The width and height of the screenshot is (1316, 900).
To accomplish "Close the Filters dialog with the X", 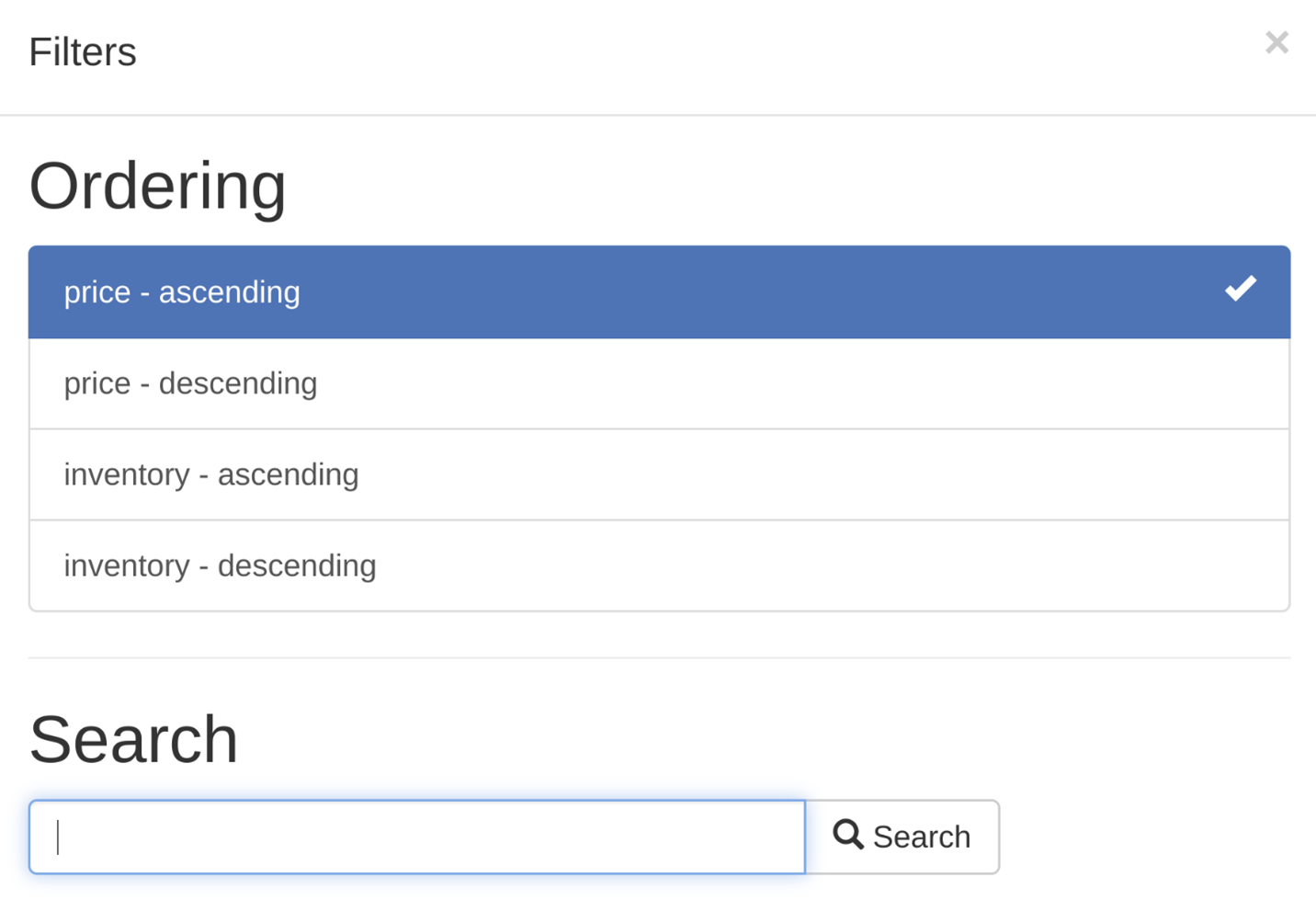I will tap(1276, 42).
